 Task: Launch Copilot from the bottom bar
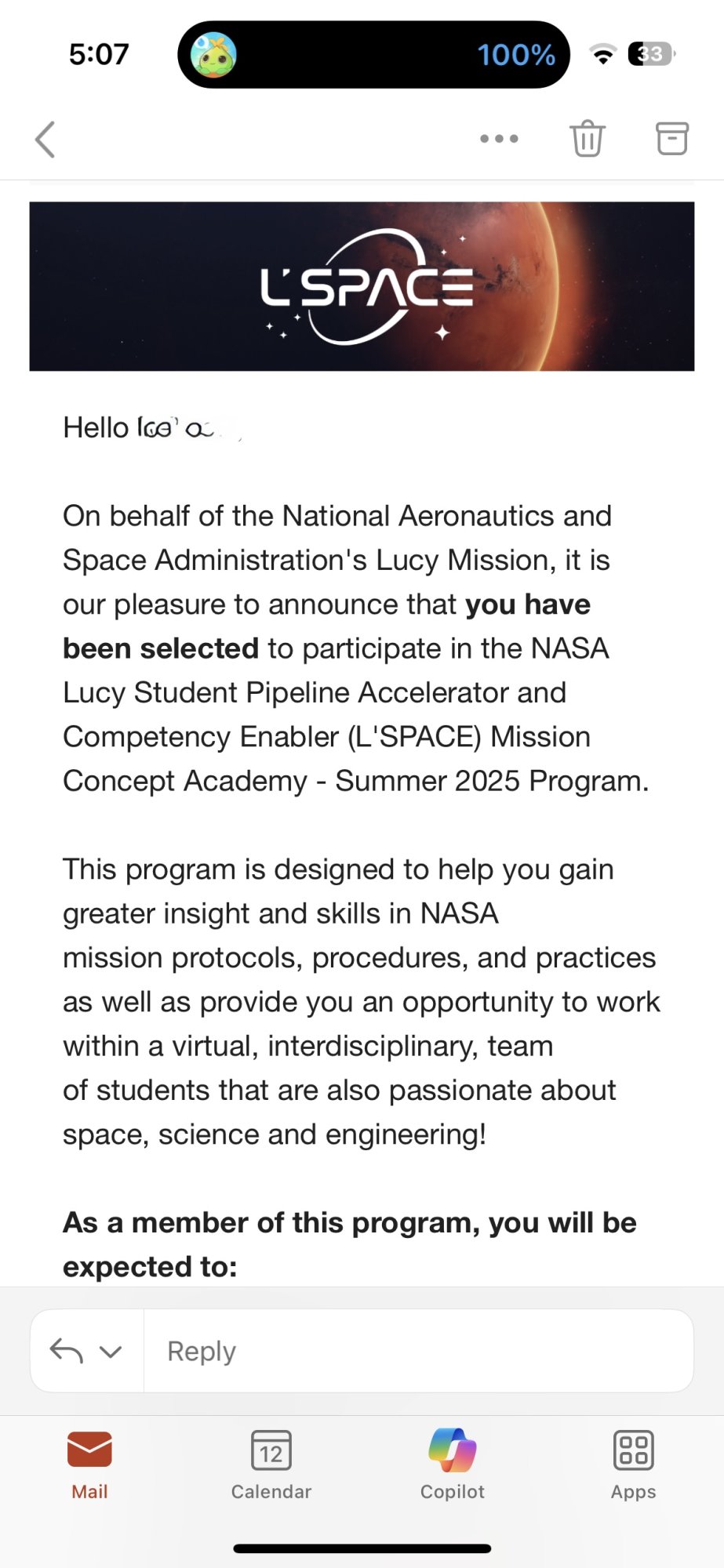(452, 1463)
